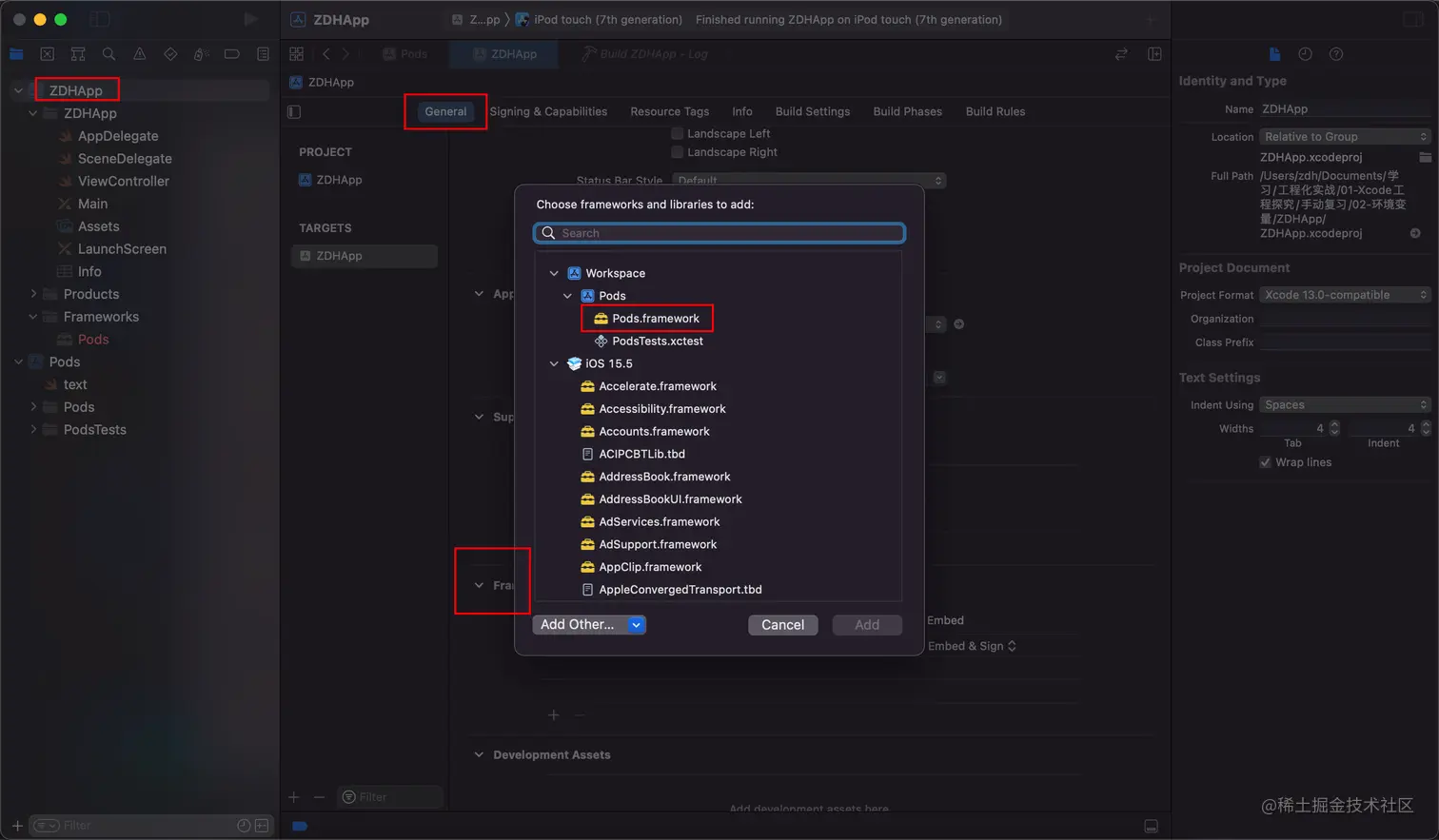
Task: Open the Report navigator icon
Action: pos(263,54)
